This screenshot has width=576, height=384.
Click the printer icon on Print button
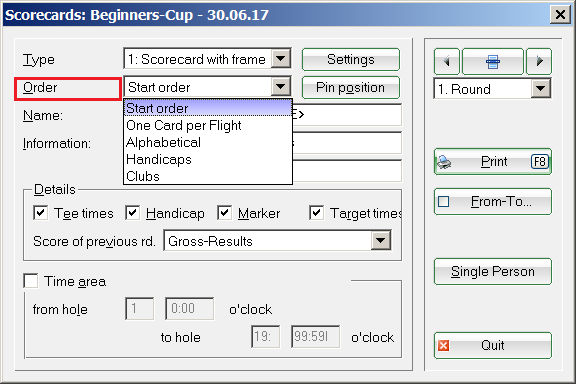coord(444,162)
